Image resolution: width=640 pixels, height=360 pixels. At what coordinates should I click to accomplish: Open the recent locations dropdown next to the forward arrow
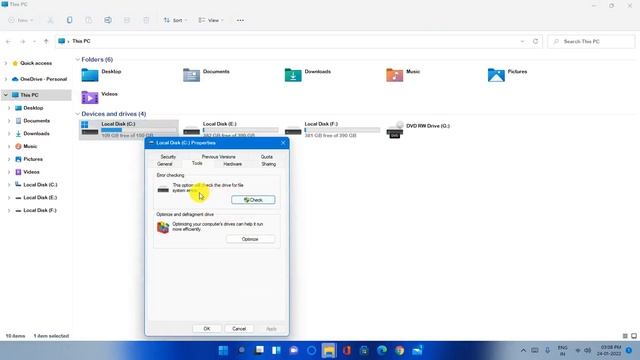(x=34, y=41)
